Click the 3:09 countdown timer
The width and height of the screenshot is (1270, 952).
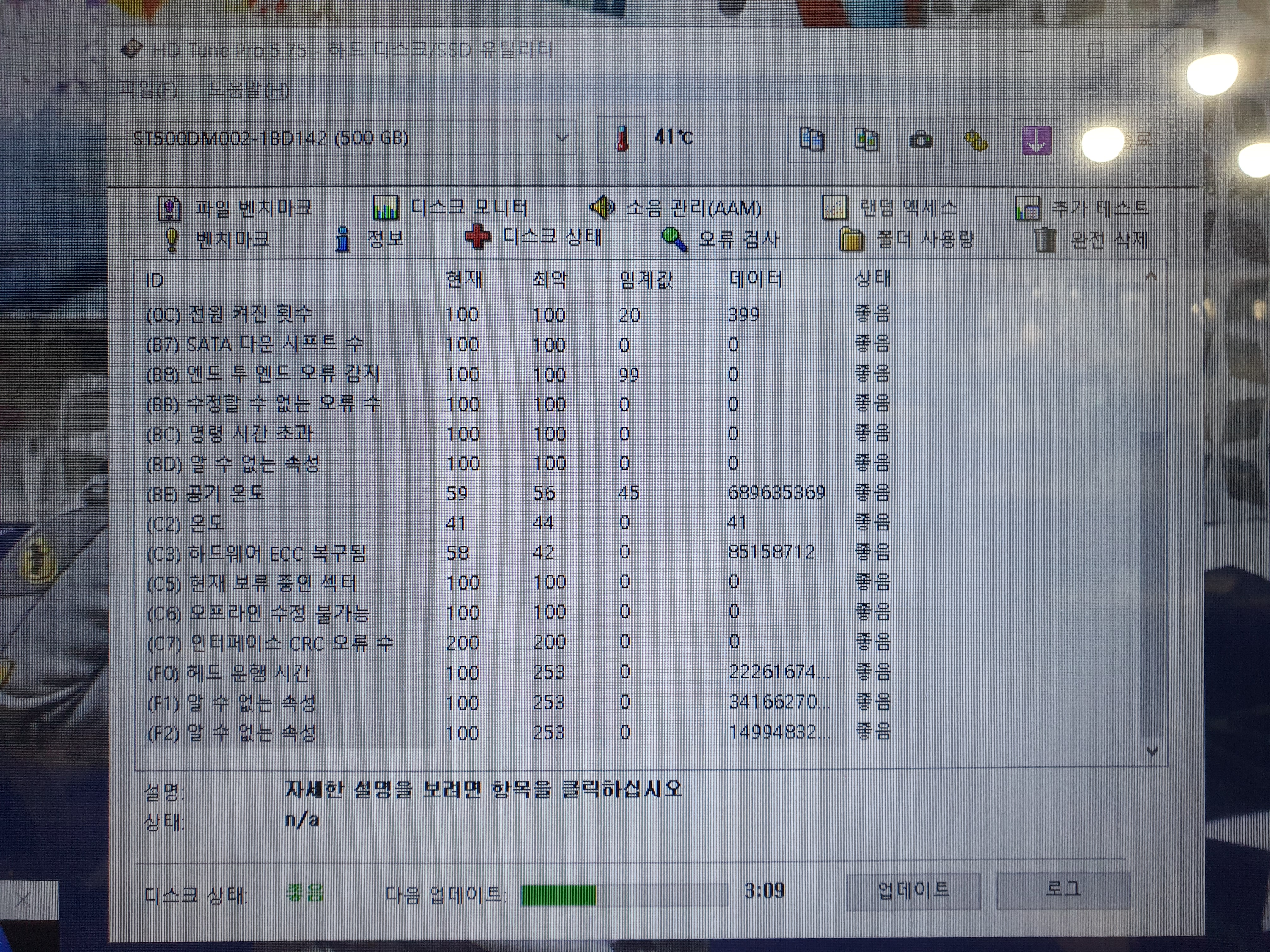pyautogui.click(x=764, y=891)
